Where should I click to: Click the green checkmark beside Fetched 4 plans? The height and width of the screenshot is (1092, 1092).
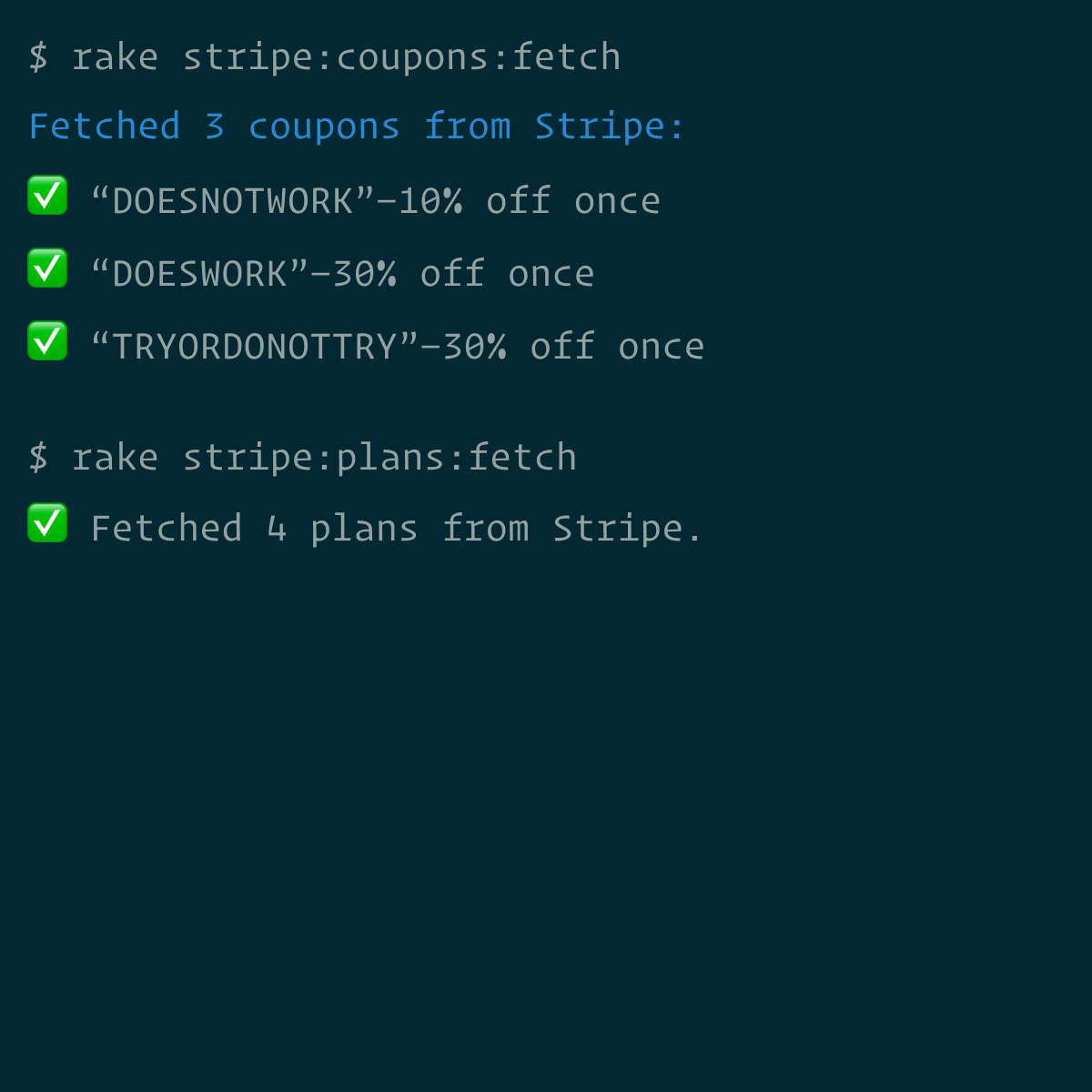(x=47, y=523)
